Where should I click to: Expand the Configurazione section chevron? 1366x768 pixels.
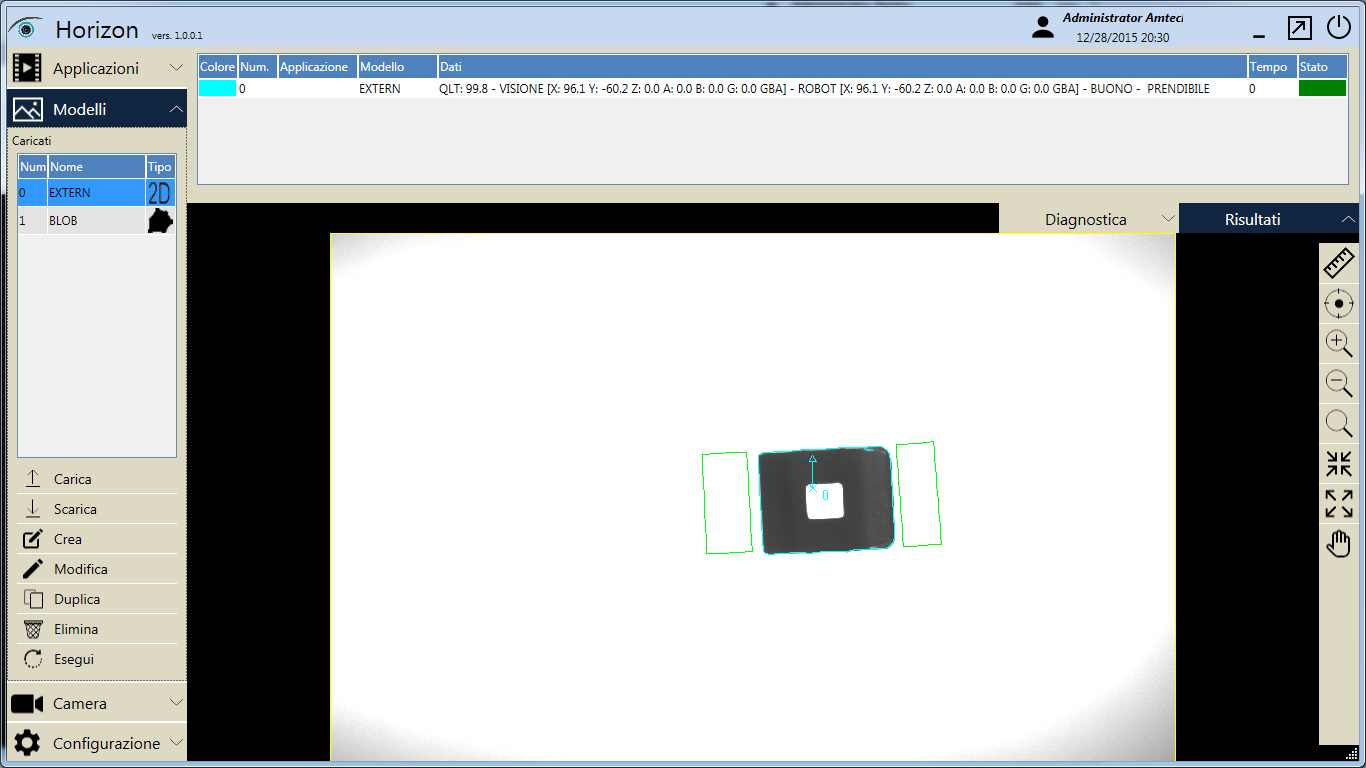(176, 743)
